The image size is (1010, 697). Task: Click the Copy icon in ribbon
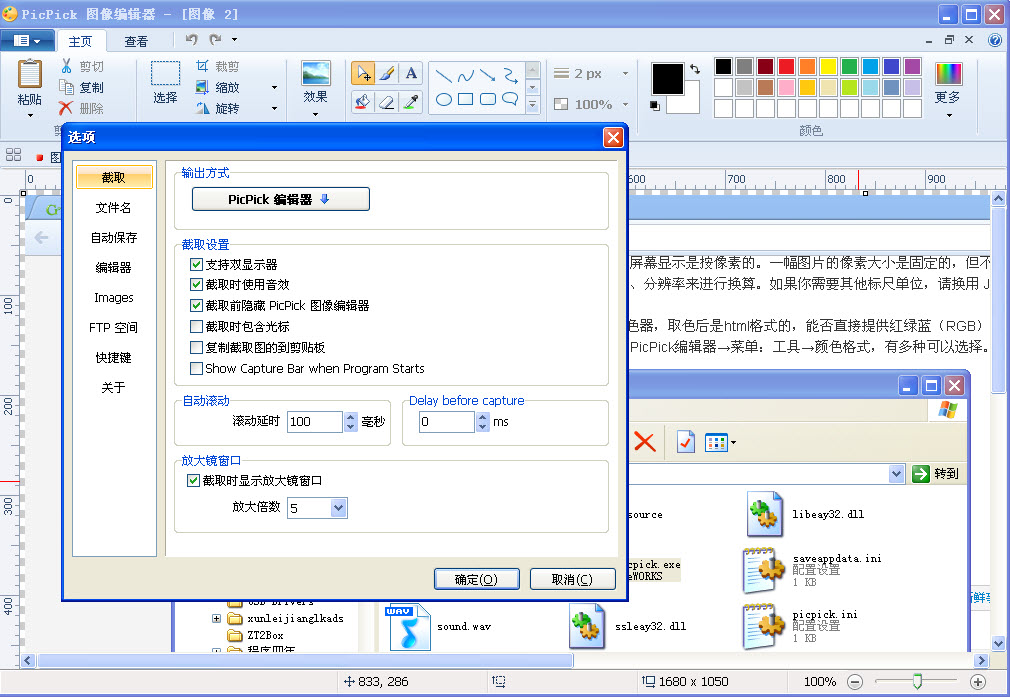66,87
